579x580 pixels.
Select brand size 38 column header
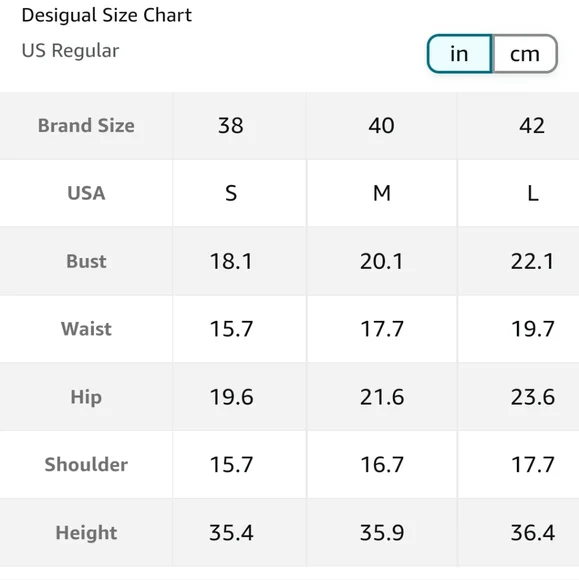click(231, 126)
